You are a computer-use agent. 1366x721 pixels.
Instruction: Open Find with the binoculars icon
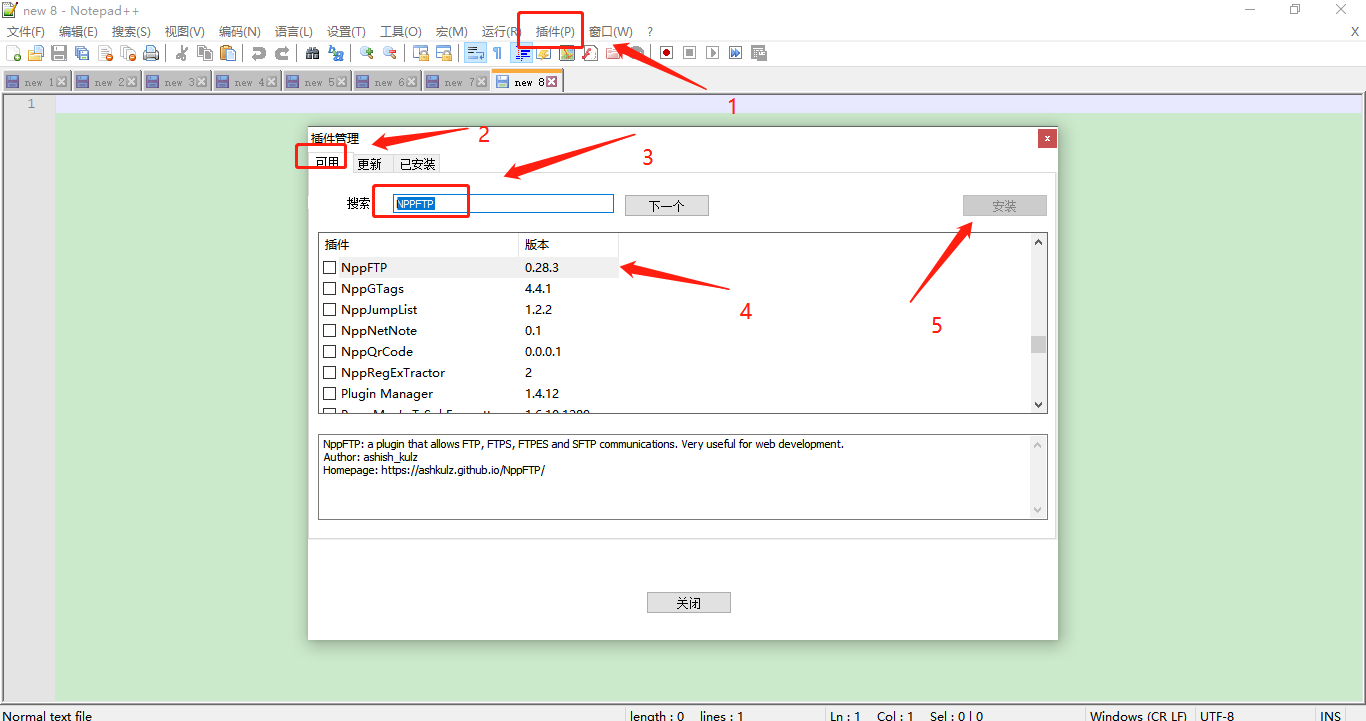312,53
